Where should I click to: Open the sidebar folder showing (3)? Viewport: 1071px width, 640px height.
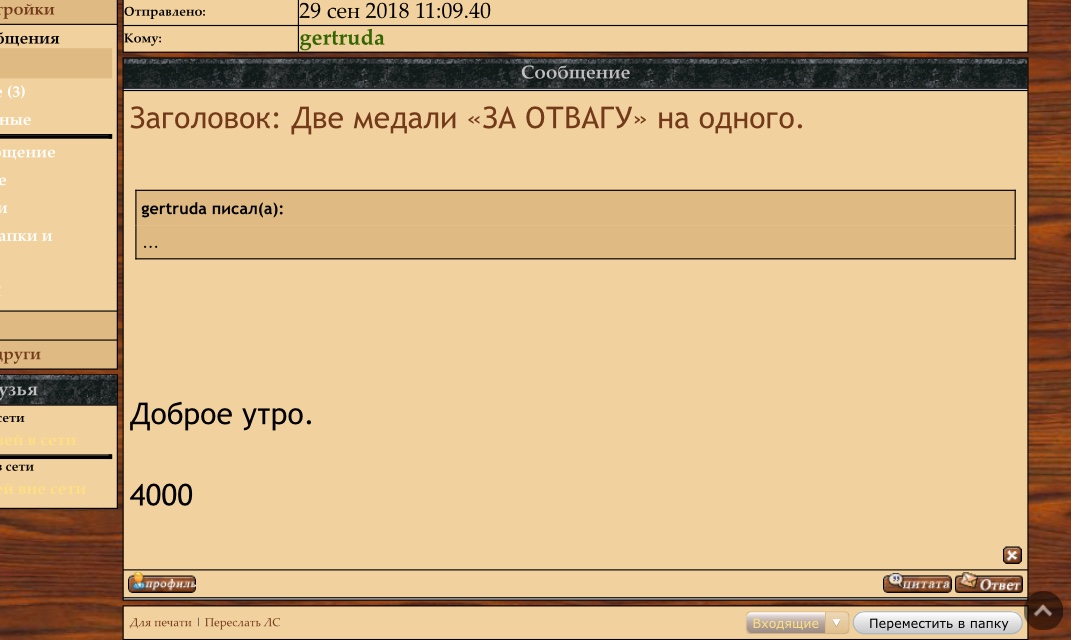click(14, 92)
